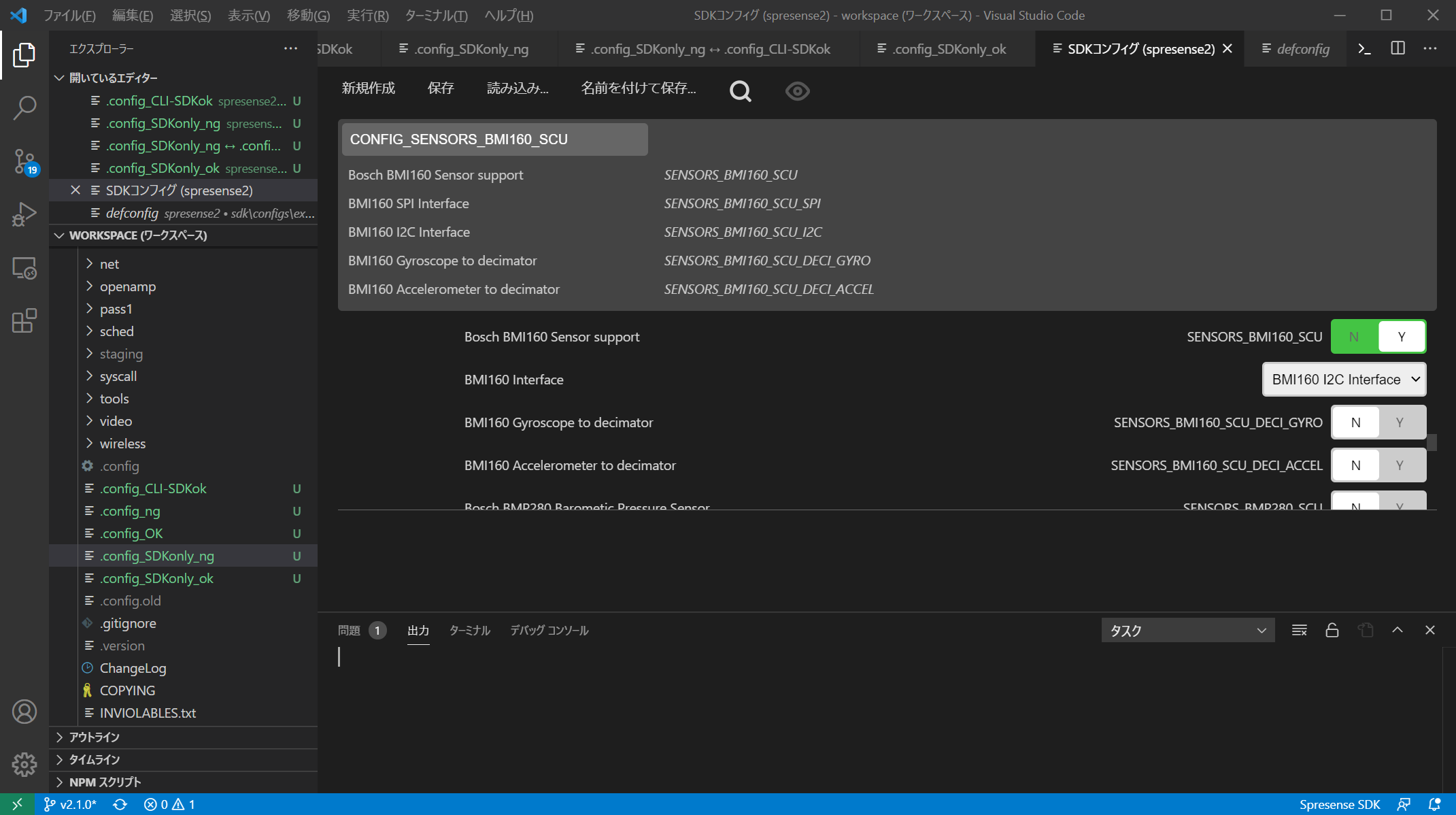
Task: Switch to the .config_SDKonly_ok editor tab
Action: [949, 49]
